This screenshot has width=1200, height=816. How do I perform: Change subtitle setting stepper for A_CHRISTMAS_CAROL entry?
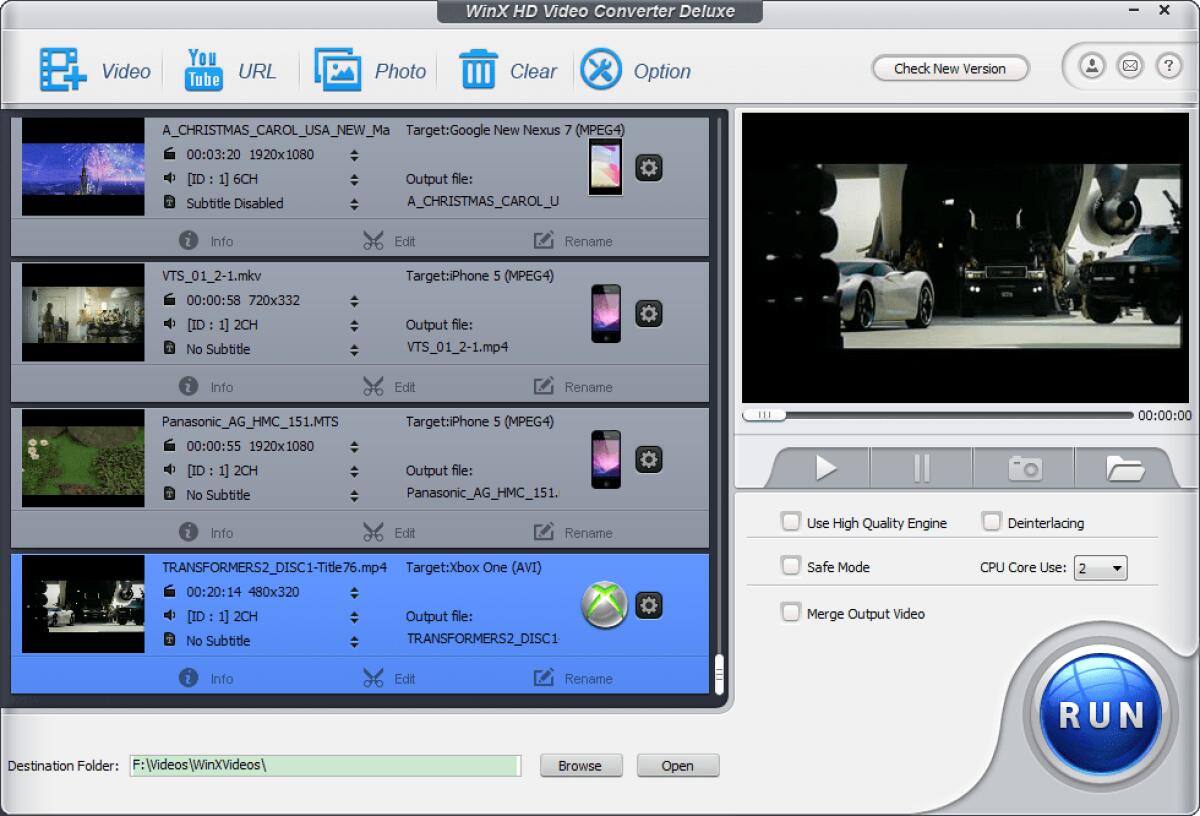tap(355, 203)
